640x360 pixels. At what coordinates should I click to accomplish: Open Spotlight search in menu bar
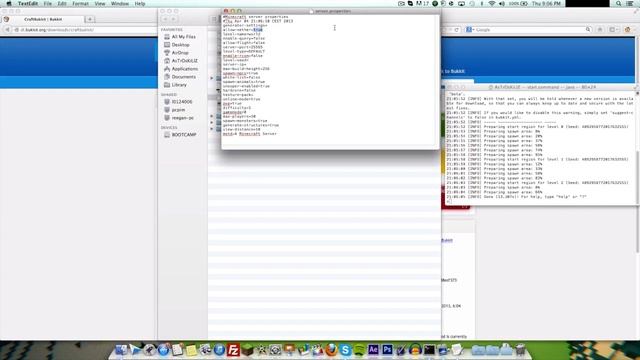(619, 4)
